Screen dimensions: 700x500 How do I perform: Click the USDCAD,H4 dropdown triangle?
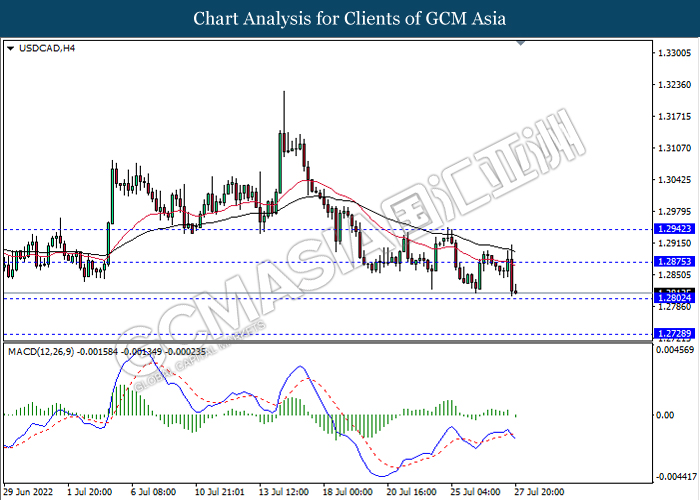click(x=11, y=48)
